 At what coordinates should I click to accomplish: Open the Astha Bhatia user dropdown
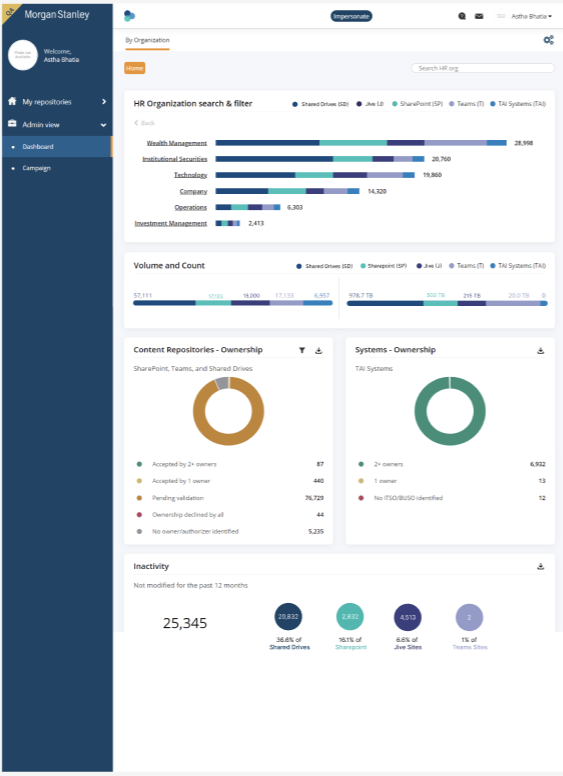point(531,16)
